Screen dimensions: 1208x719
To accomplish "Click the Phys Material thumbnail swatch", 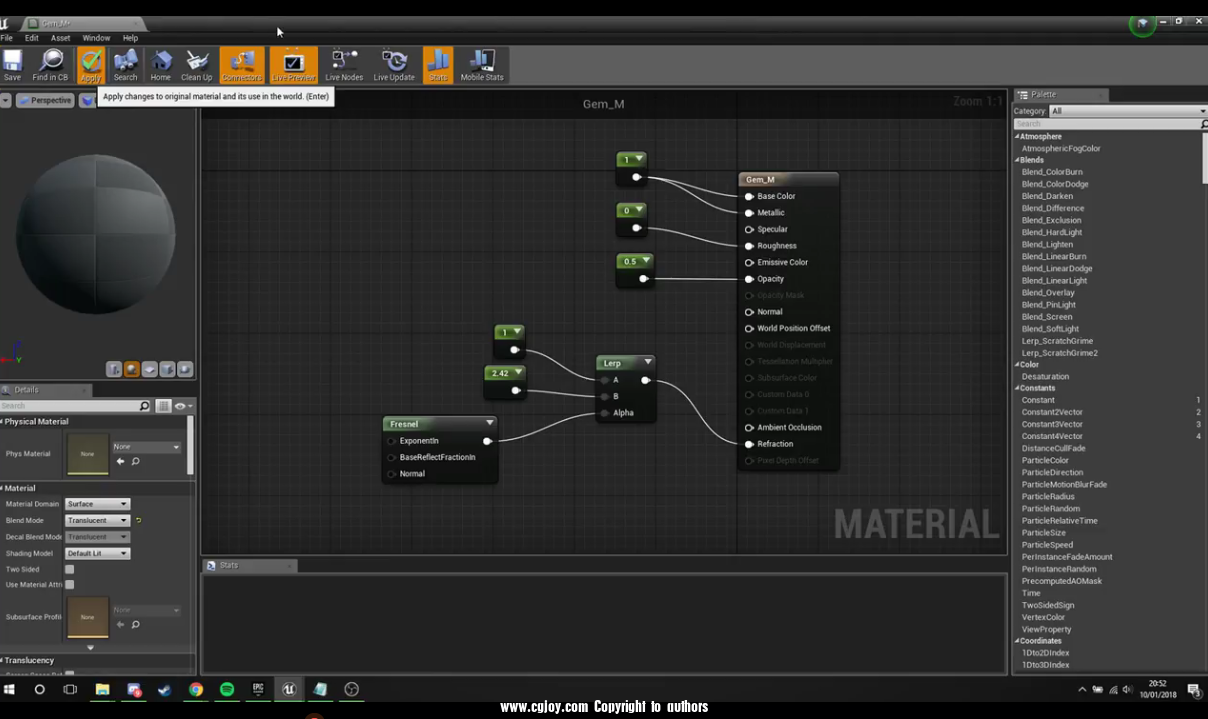I will coord(87,454).
